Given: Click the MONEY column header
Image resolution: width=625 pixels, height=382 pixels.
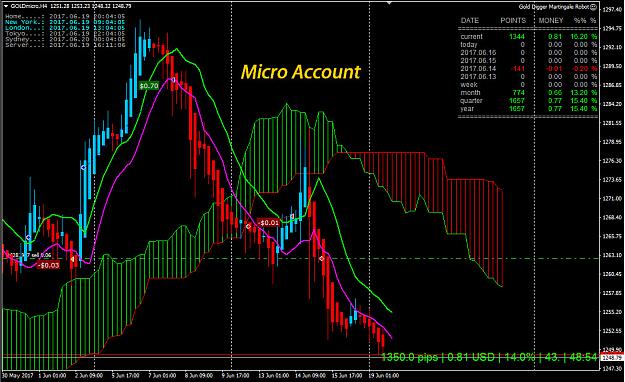Looking at the screenshot, I should pos(551,20).
